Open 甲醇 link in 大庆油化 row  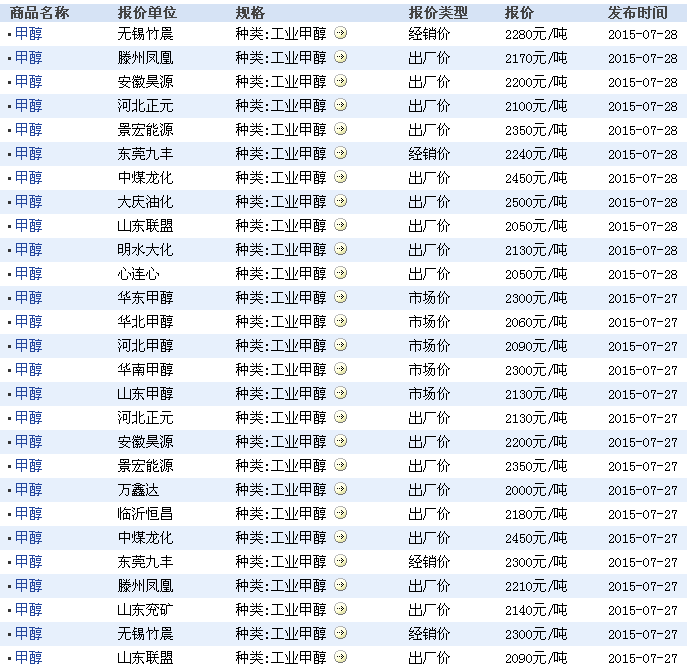28,202
